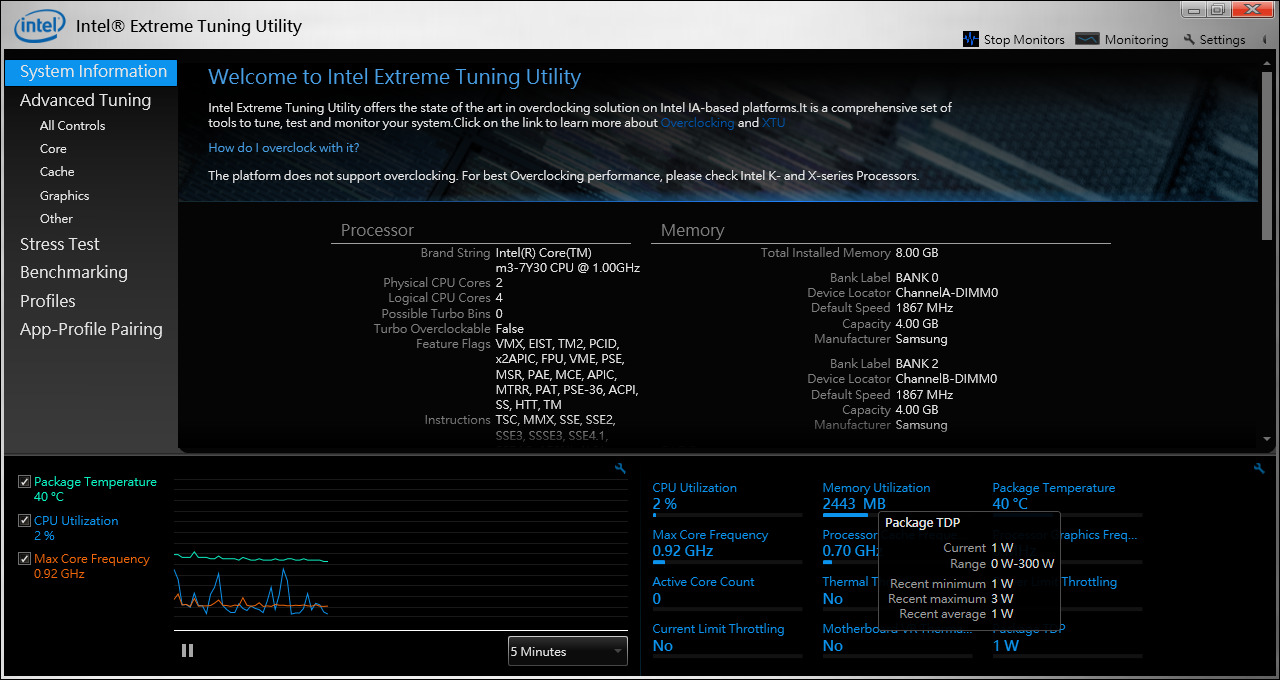Open monitor tiles wrench settings icon
Viewport: 1280px width, 680px height.
tap(1259, 468)
